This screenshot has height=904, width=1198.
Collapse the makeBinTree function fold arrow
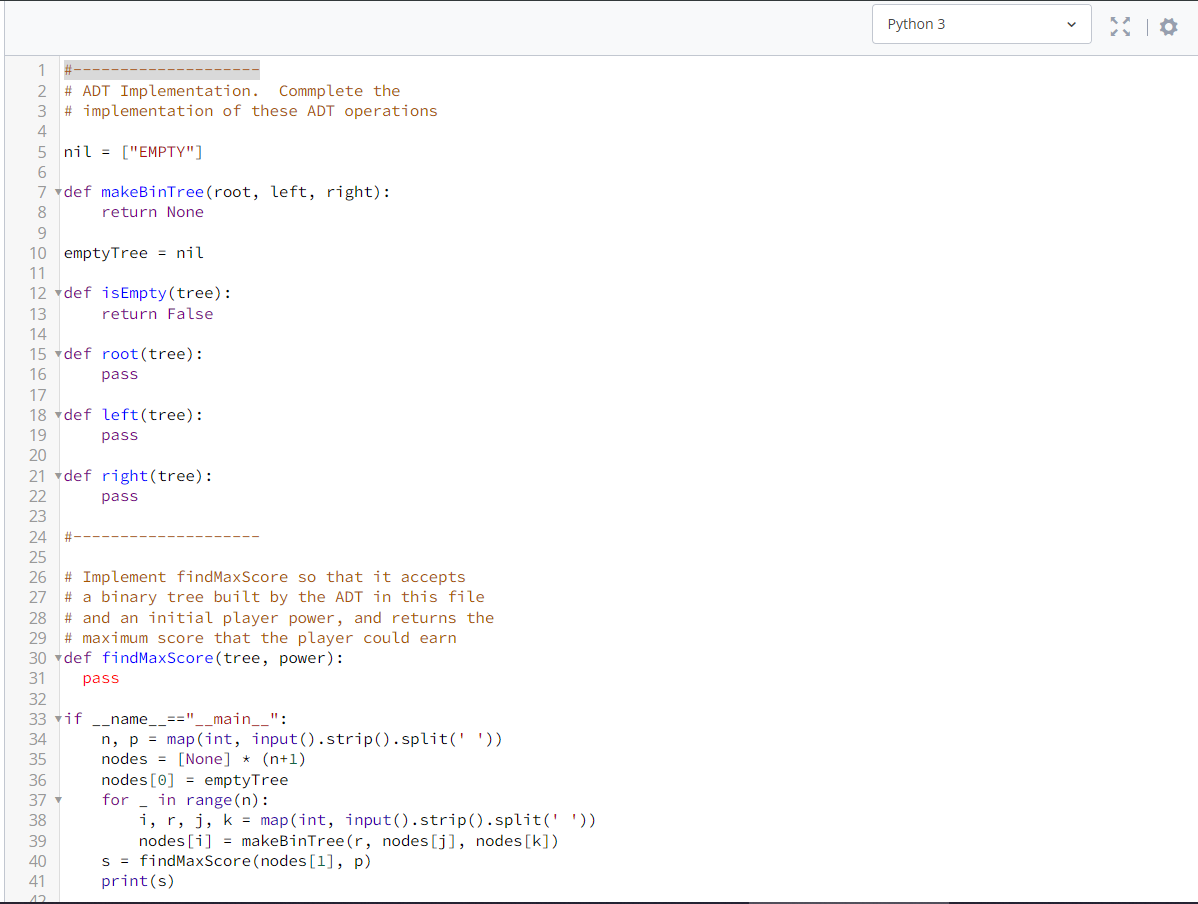click(x=58, y=192)
